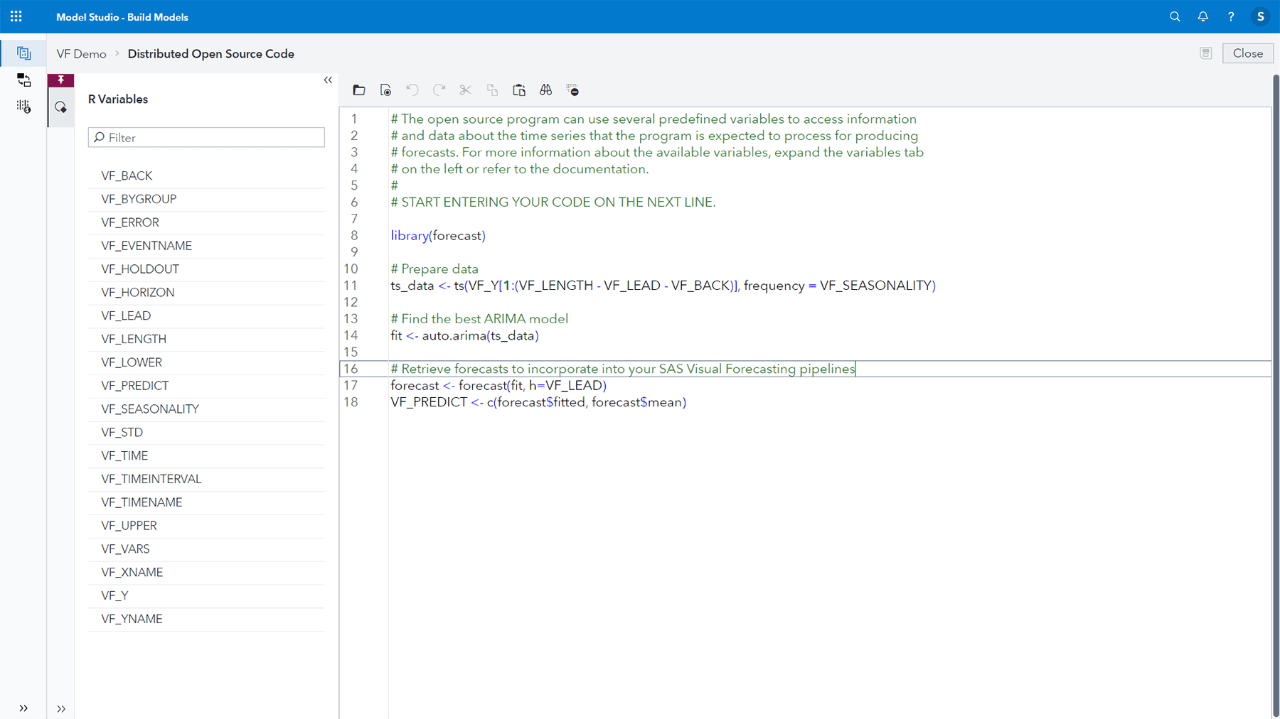Click the Undo icon above the code
1280x719 pixels.
[x=412, y=89]
